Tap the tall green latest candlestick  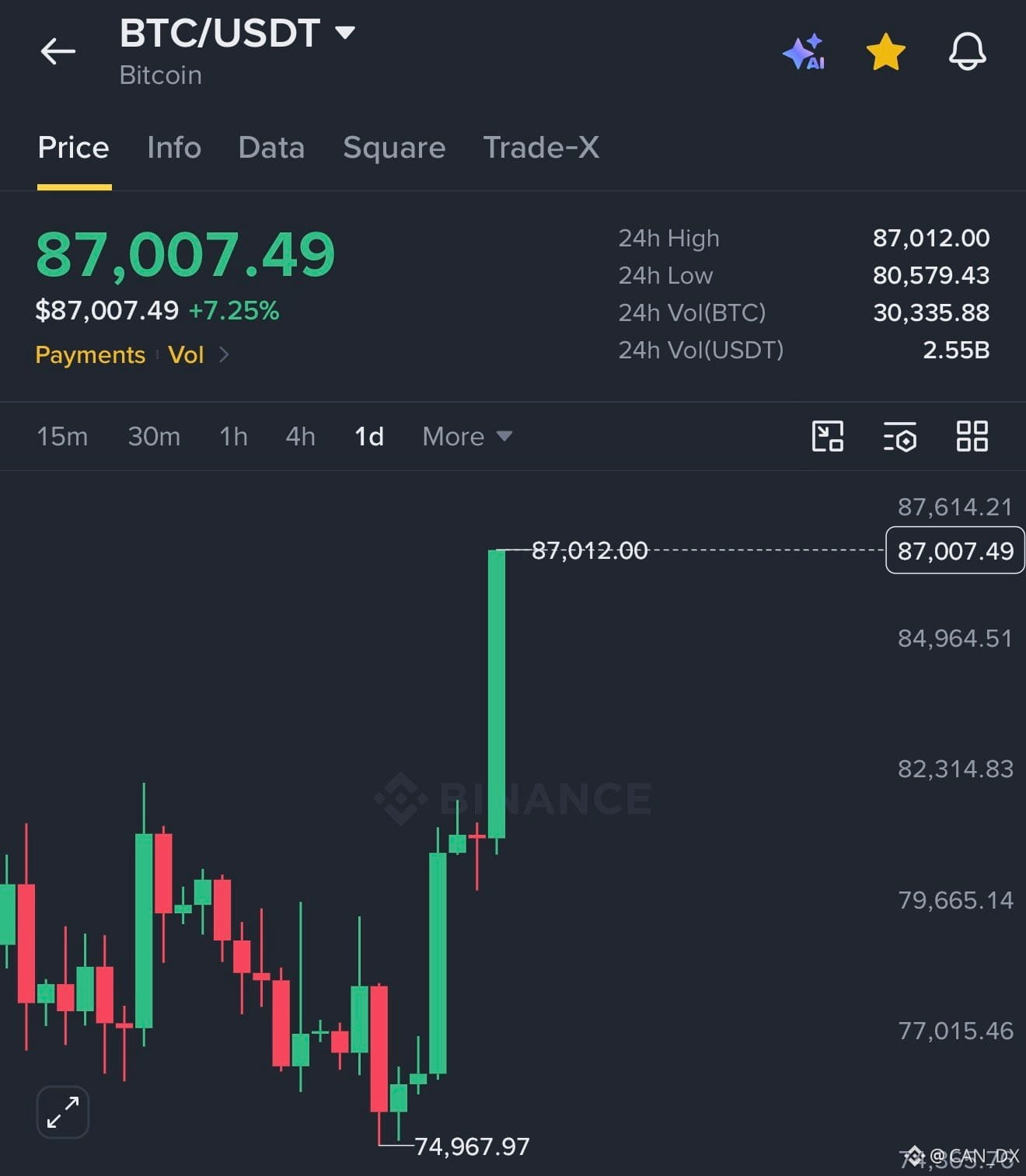tap(497, 693)
